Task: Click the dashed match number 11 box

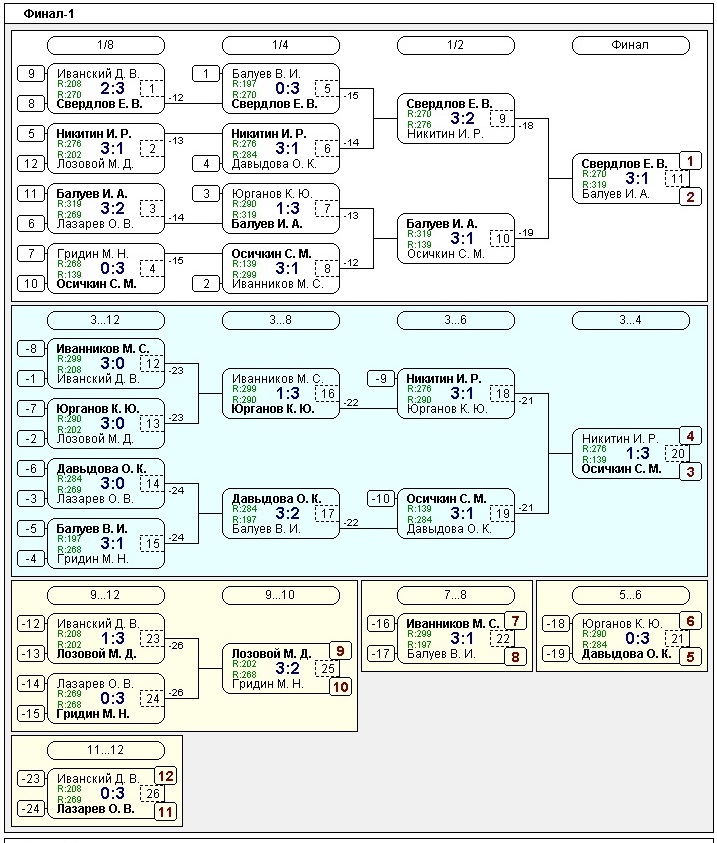Action: (678, 179)
